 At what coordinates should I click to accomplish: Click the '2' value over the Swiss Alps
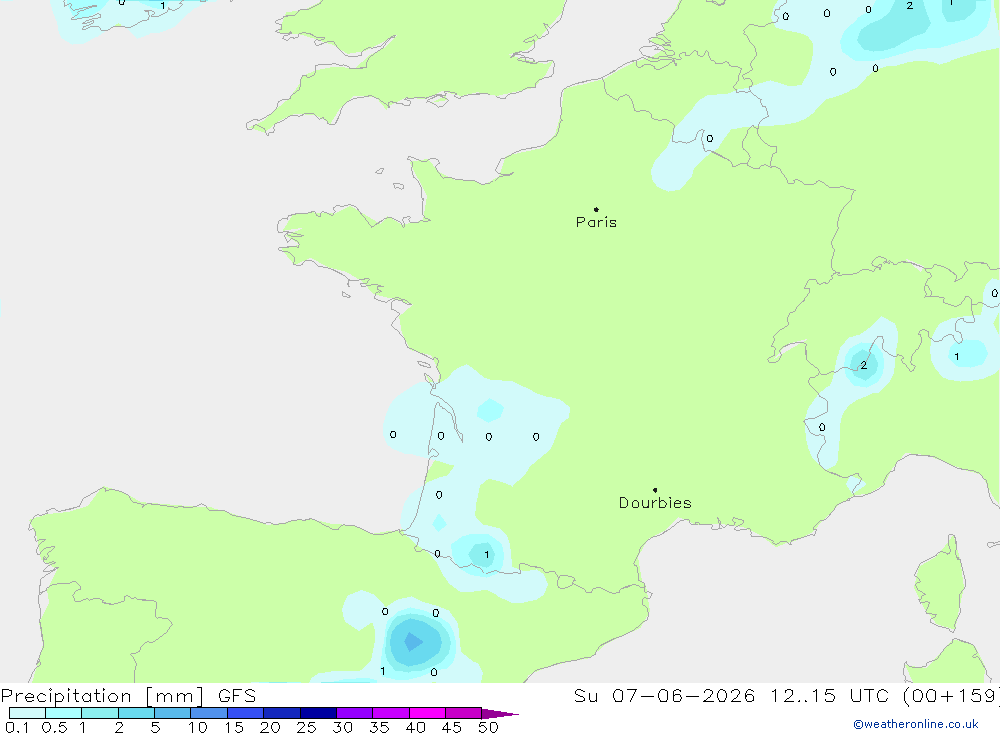point(864,366)
